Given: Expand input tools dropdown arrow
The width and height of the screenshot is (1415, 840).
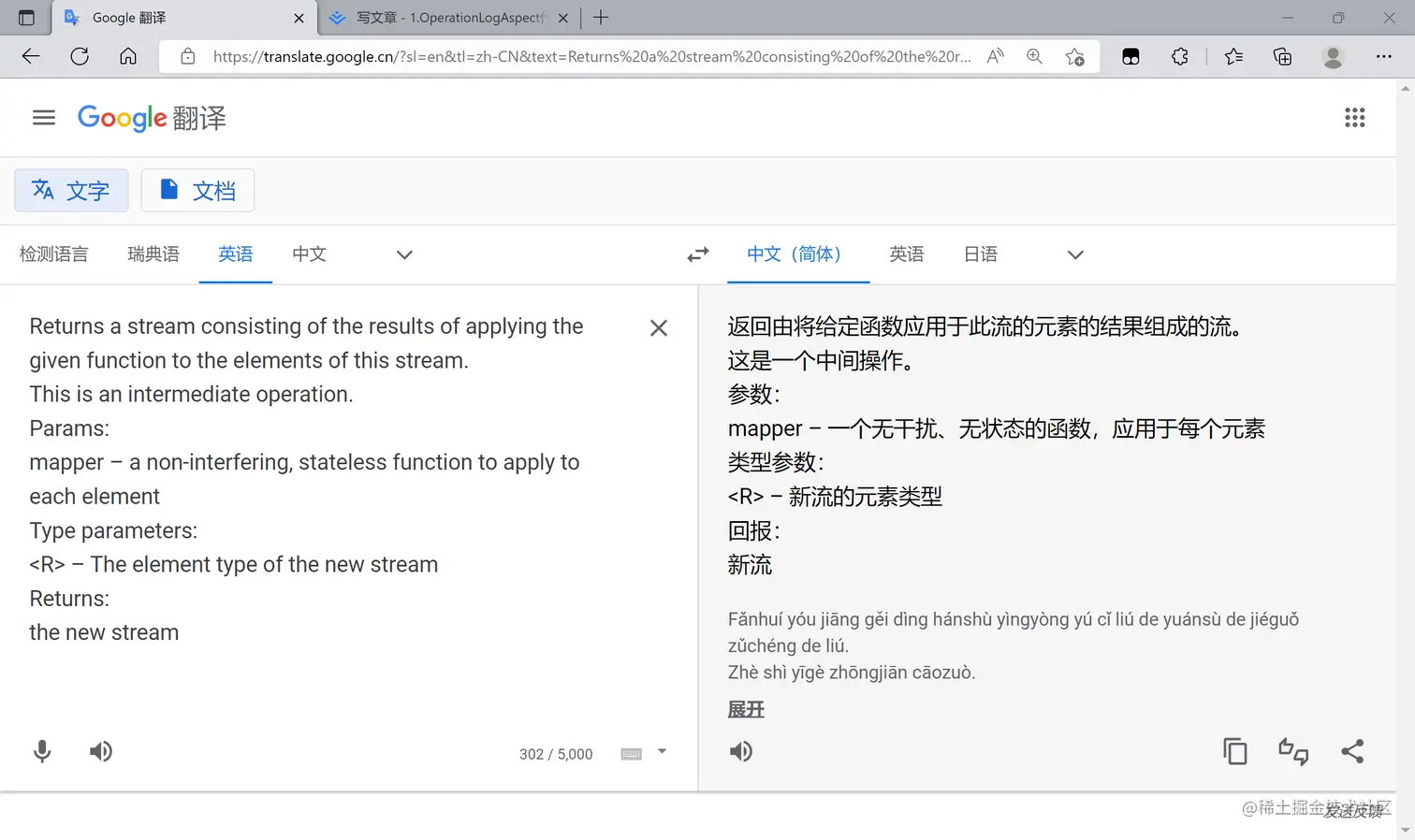Looking at the screenshot, I should tap(662, 751).
